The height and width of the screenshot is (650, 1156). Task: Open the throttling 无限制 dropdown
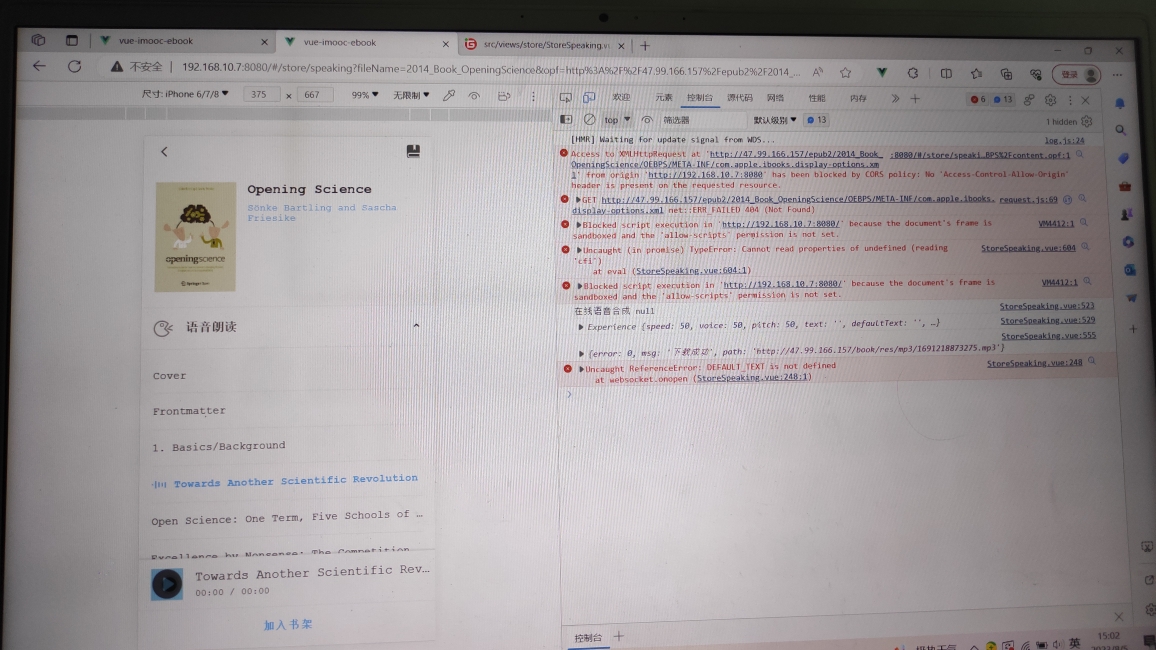point(411,95)
